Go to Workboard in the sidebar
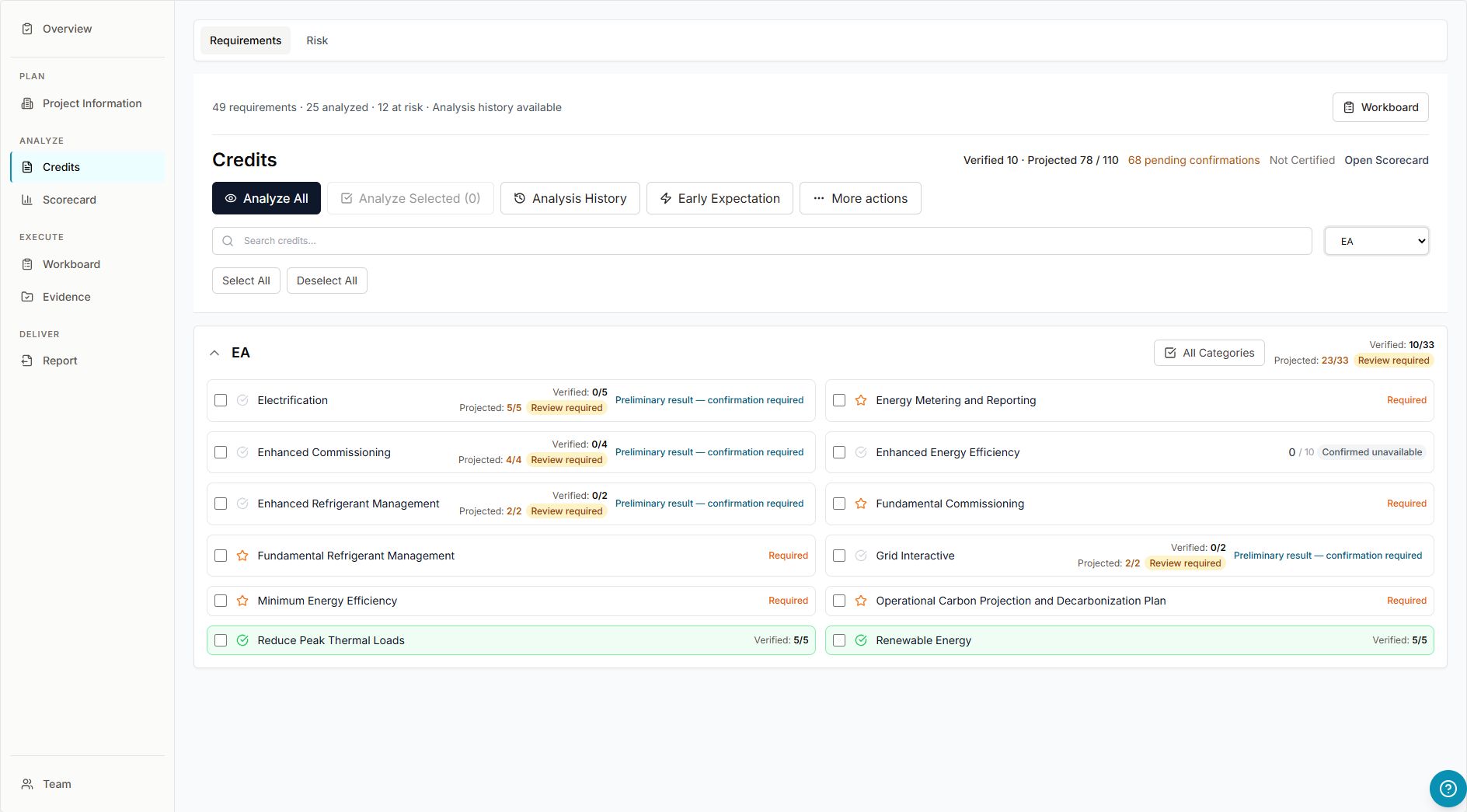Image resolution: width=1467 pixels, height=812 pixels. [x=88, y=264]
